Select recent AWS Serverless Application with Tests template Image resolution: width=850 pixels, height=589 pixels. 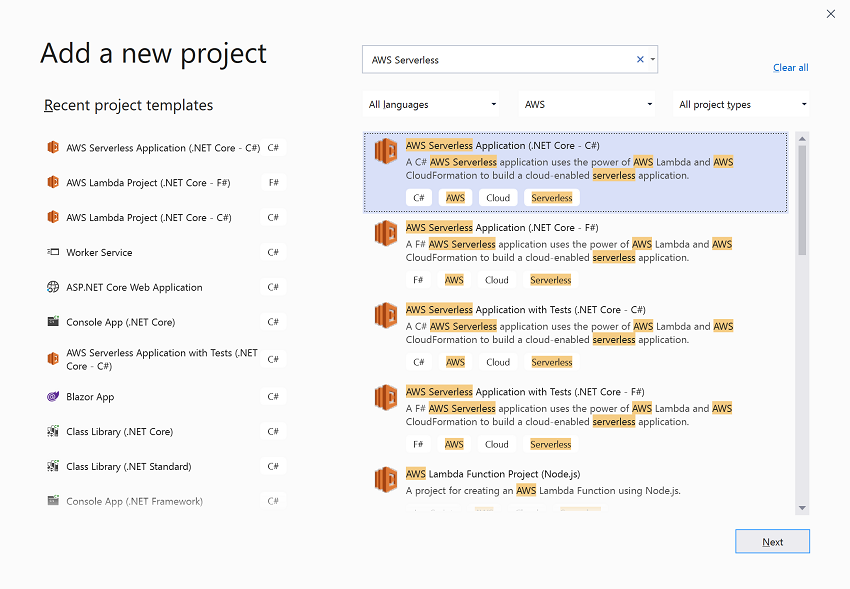[x=165, y=359]
